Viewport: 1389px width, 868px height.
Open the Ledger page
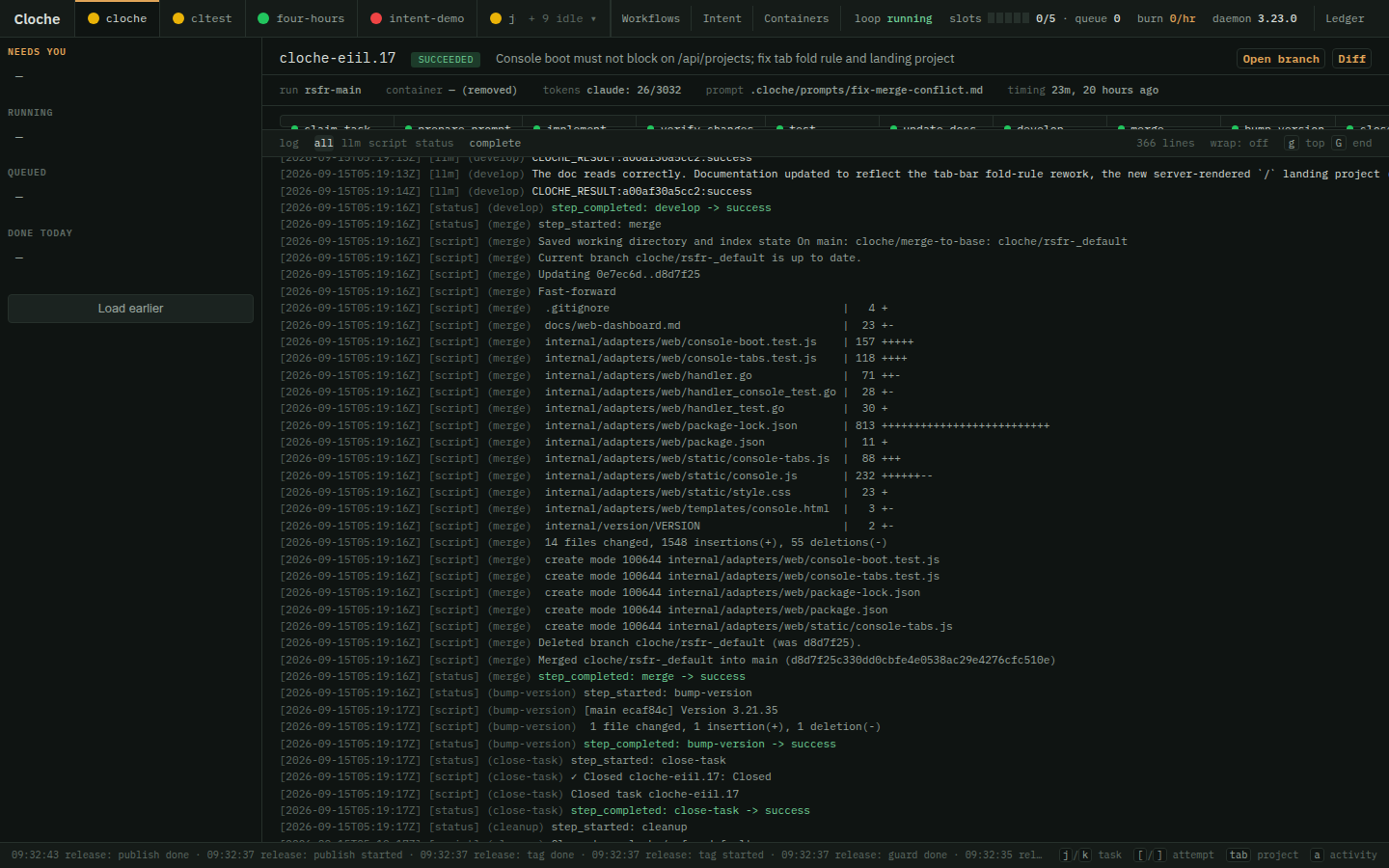point(1345,18)
